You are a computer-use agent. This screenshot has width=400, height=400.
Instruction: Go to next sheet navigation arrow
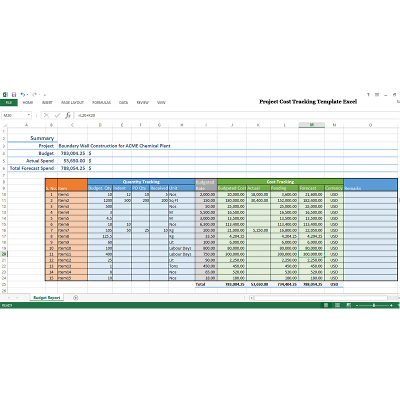tap(17, 298)
